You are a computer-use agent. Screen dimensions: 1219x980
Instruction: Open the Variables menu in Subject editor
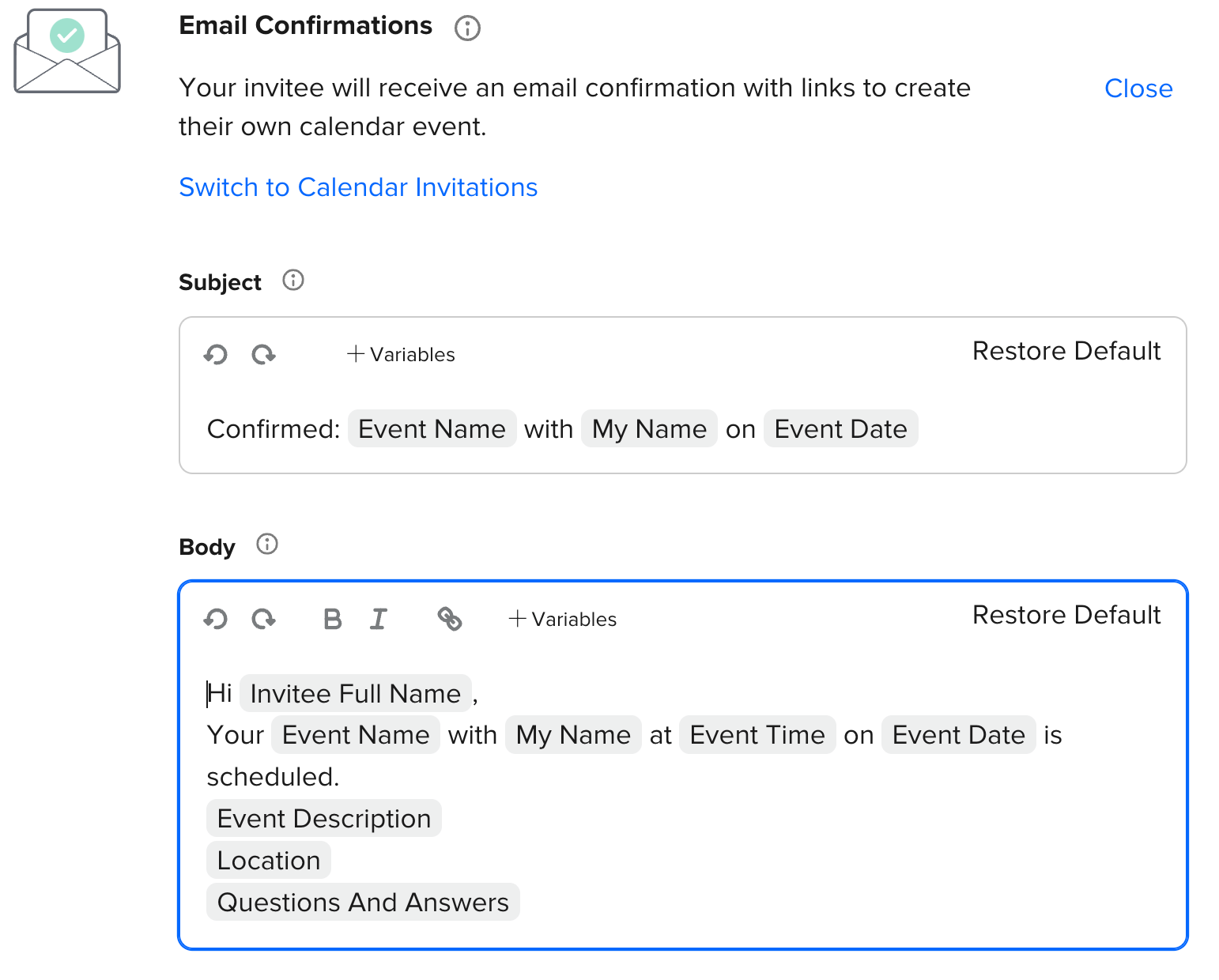(x=402, y=355)
